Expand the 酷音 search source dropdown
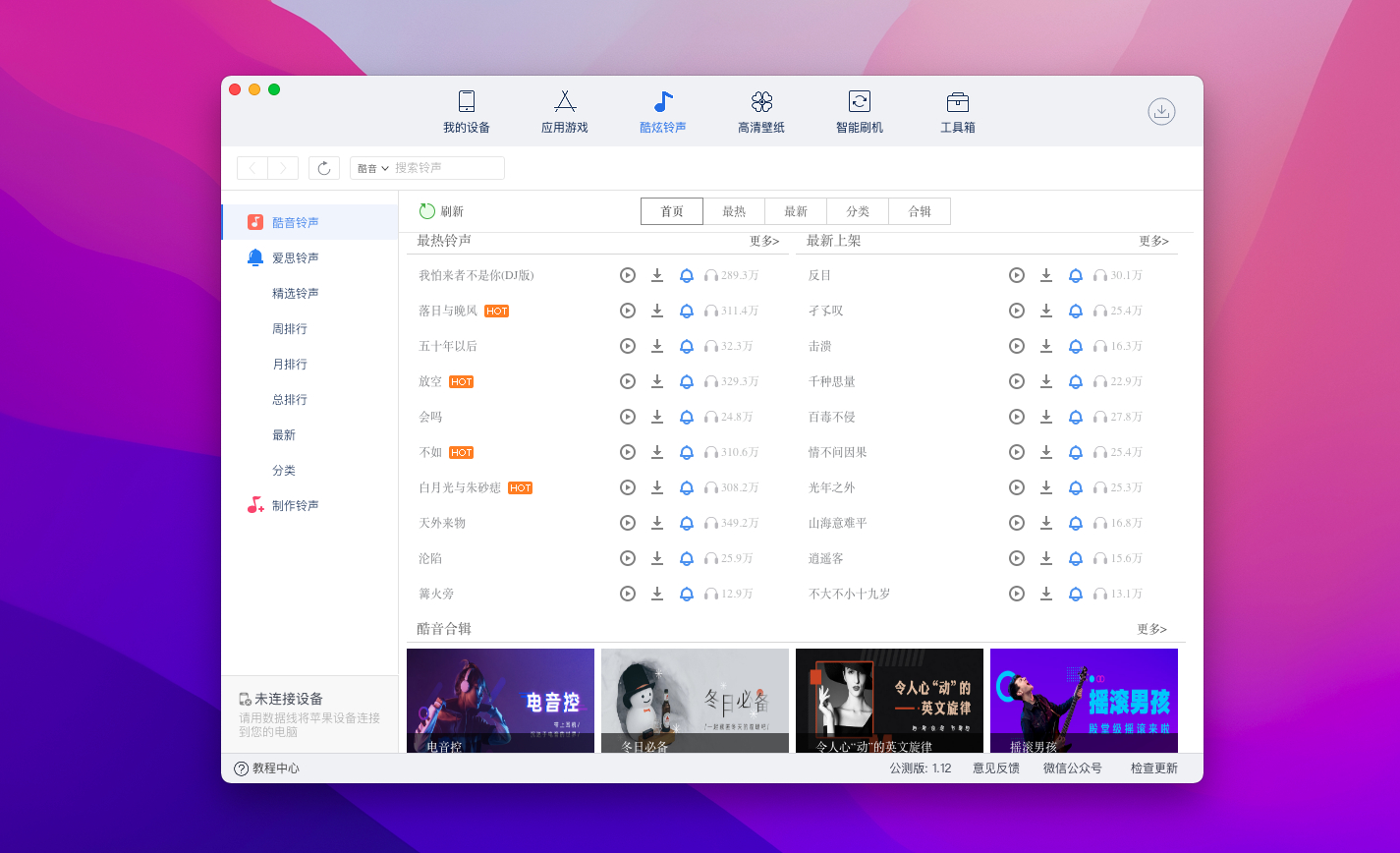Viewport: 1400px width, 853px height. (373, 168)
